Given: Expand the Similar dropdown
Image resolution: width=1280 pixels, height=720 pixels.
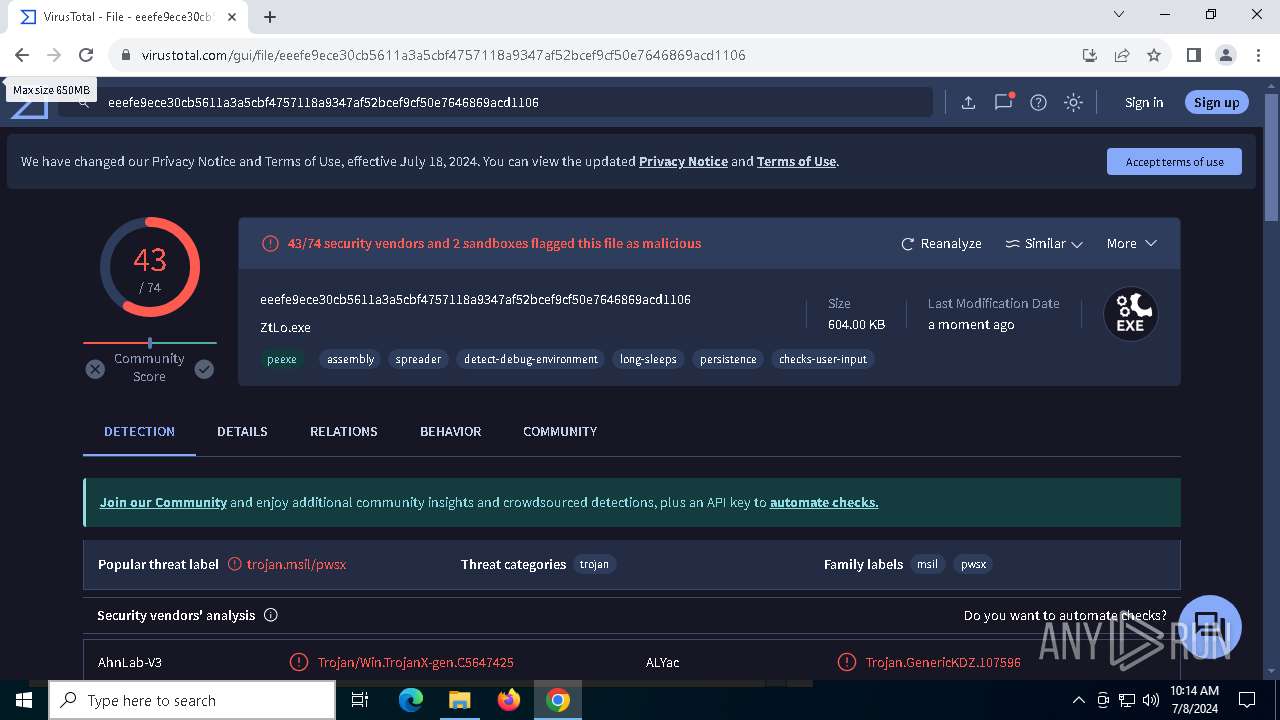Looking at the screenshot, I should [1044, 243].
